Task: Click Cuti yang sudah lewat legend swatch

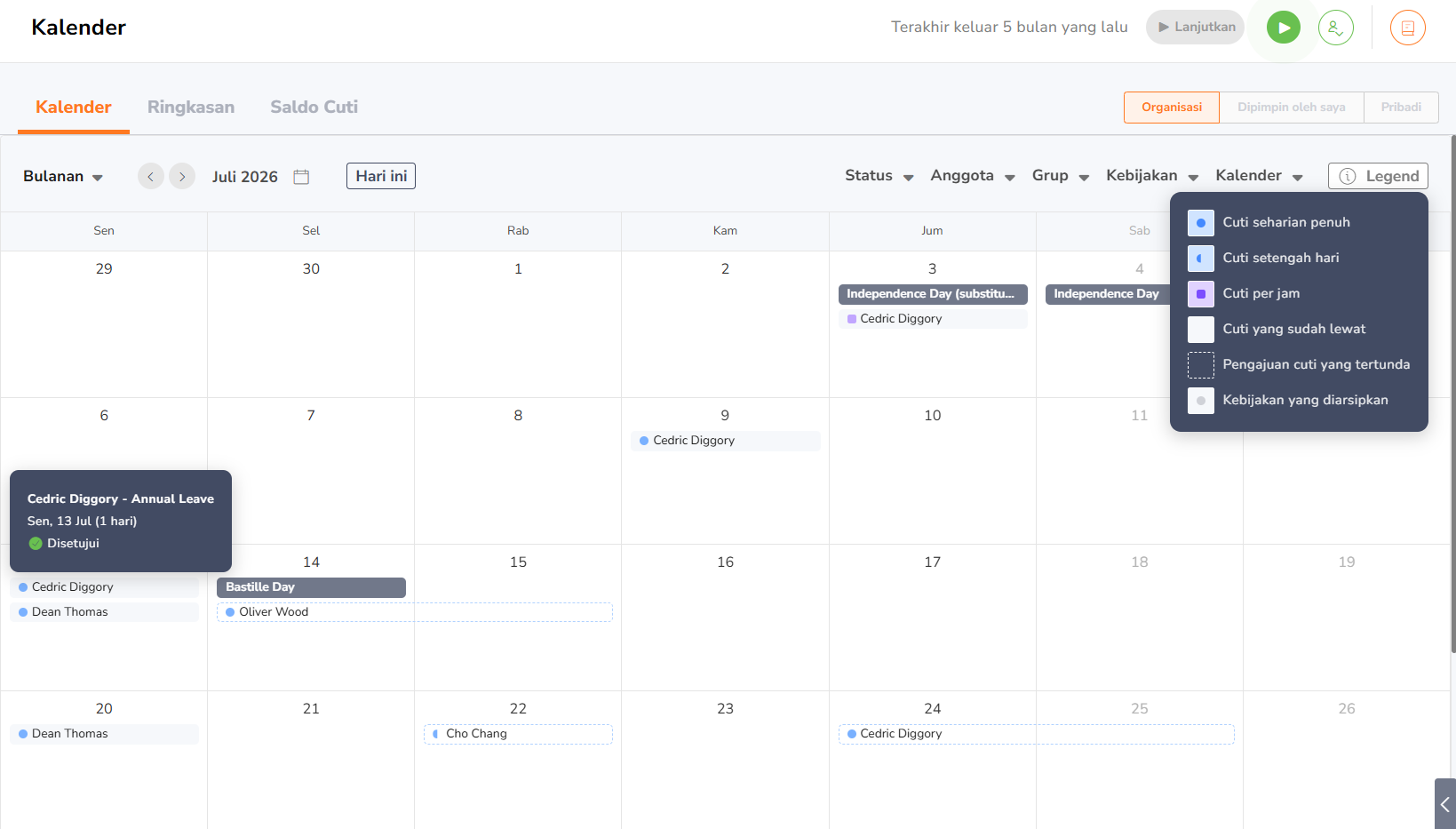Action: (x=1201, y=330)
